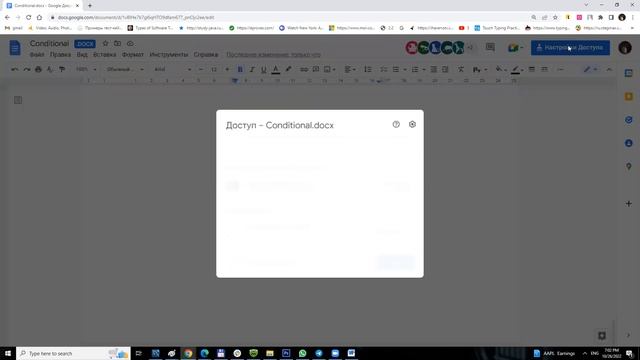
Task: Open the Arial font dropdown
Action: (x=172, y=69)
